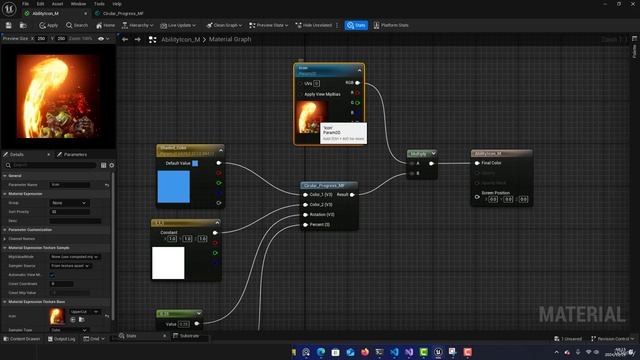The image size is (640, 360).
Task: Open Platform Stats
Action: pos(391,25)
